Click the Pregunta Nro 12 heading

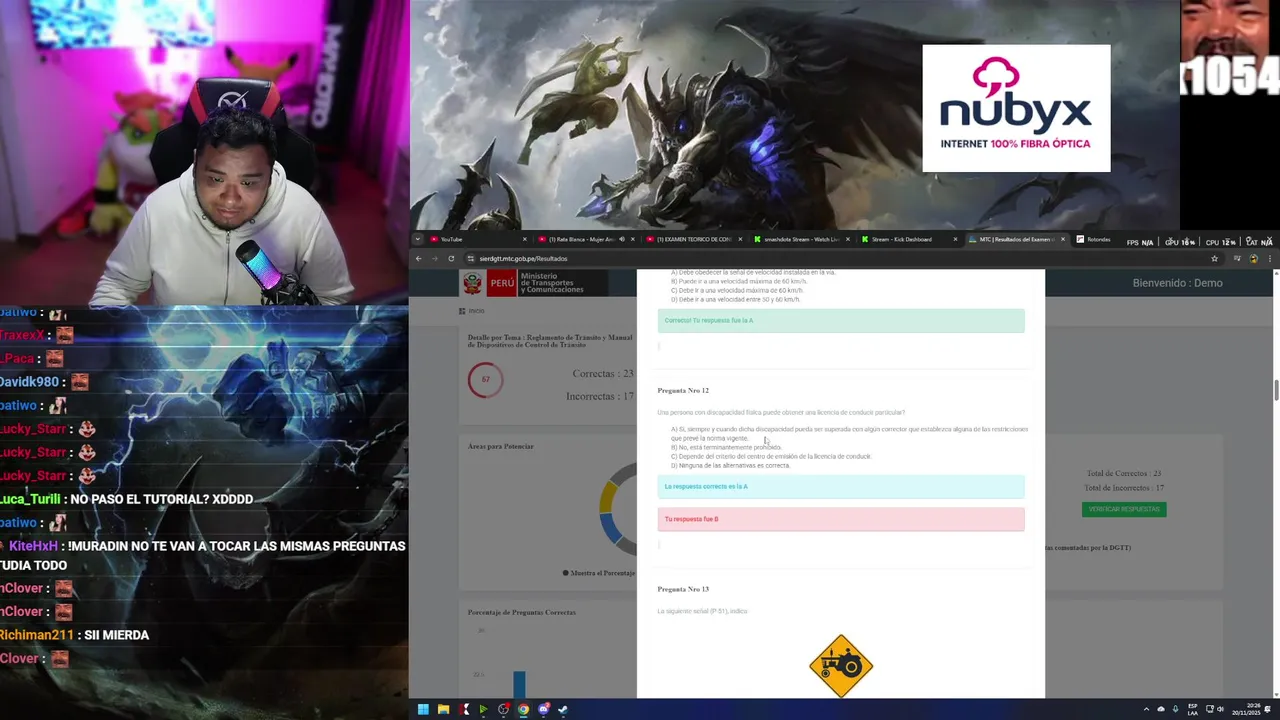(683, 390)
